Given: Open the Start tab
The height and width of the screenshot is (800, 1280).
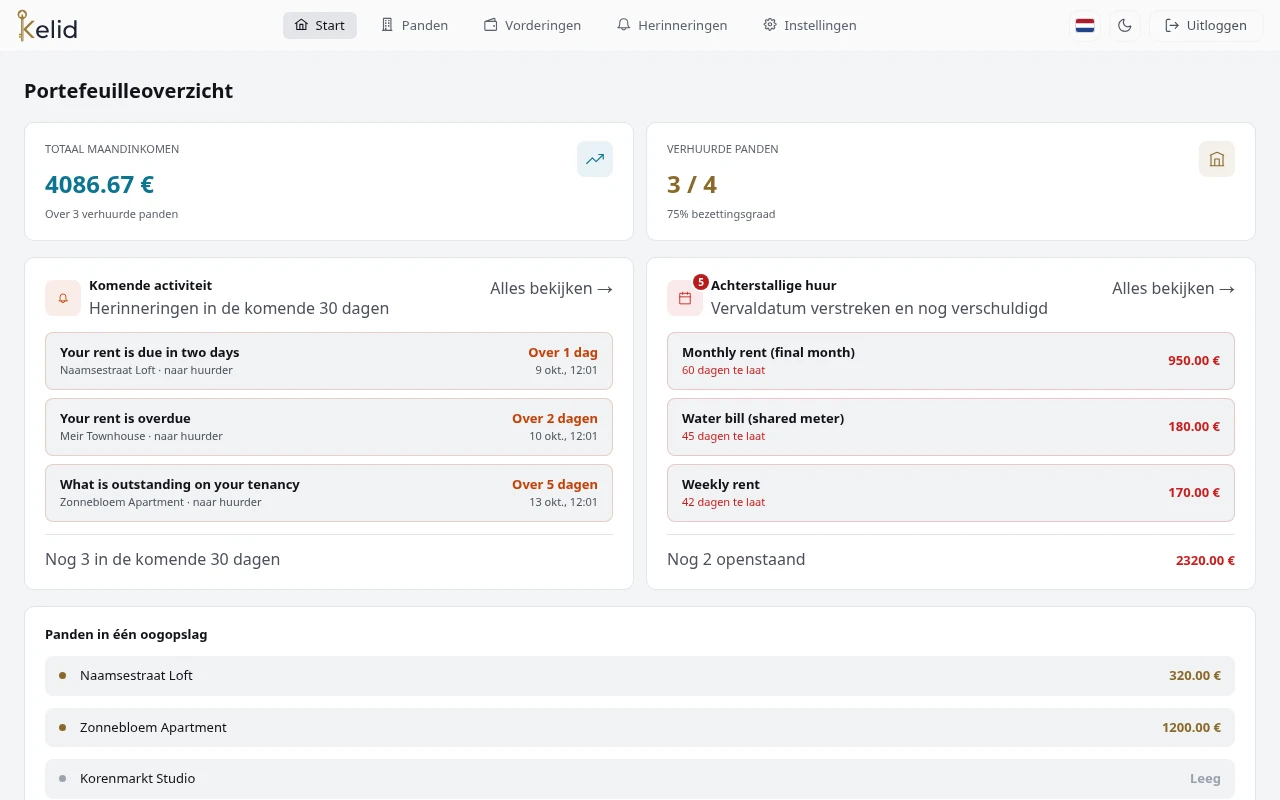Looking at the screenshot, I should 320,25.
